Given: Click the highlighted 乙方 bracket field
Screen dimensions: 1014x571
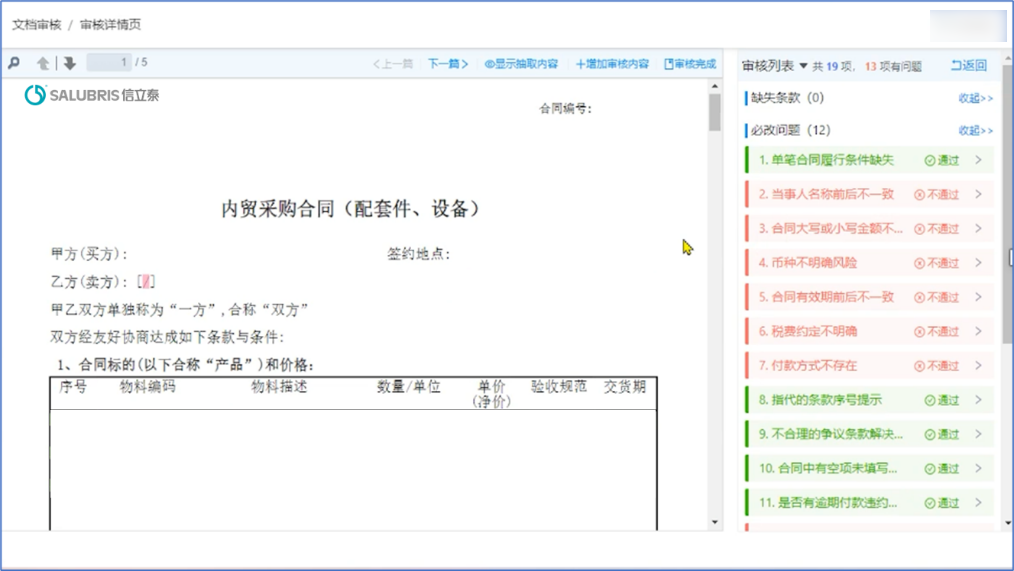Looking at the screenshot, I should coord(146,281).
